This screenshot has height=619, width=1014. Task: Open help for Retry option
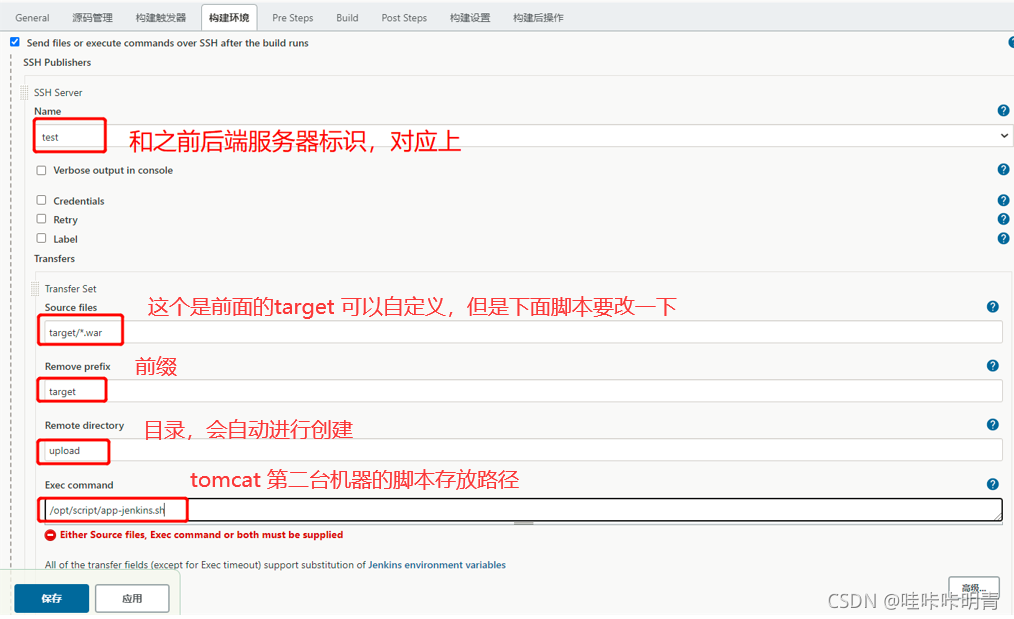click(x=1003, y=219)
